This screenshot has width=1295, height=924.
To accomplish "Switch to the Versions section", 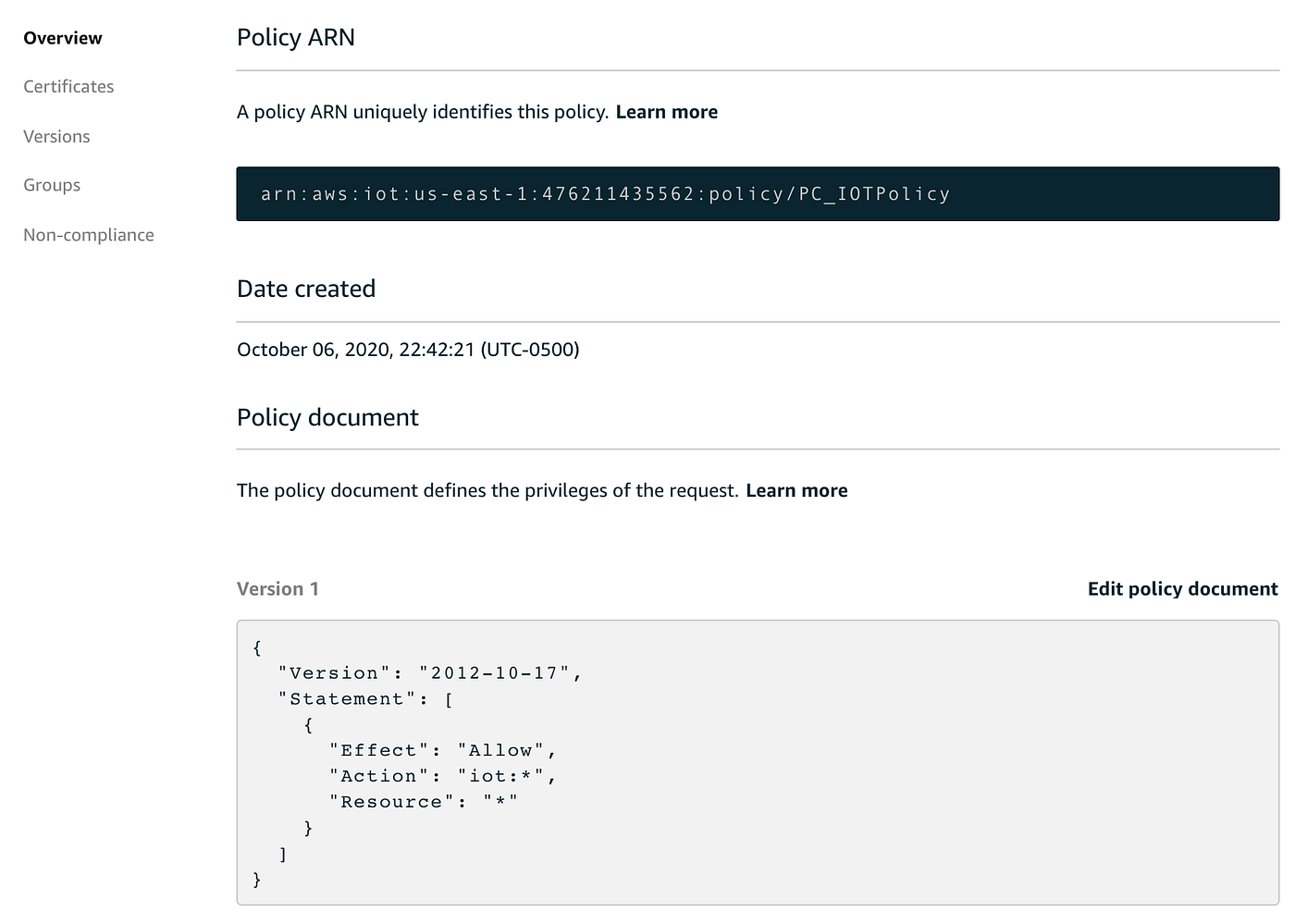I will coord(56,137).
